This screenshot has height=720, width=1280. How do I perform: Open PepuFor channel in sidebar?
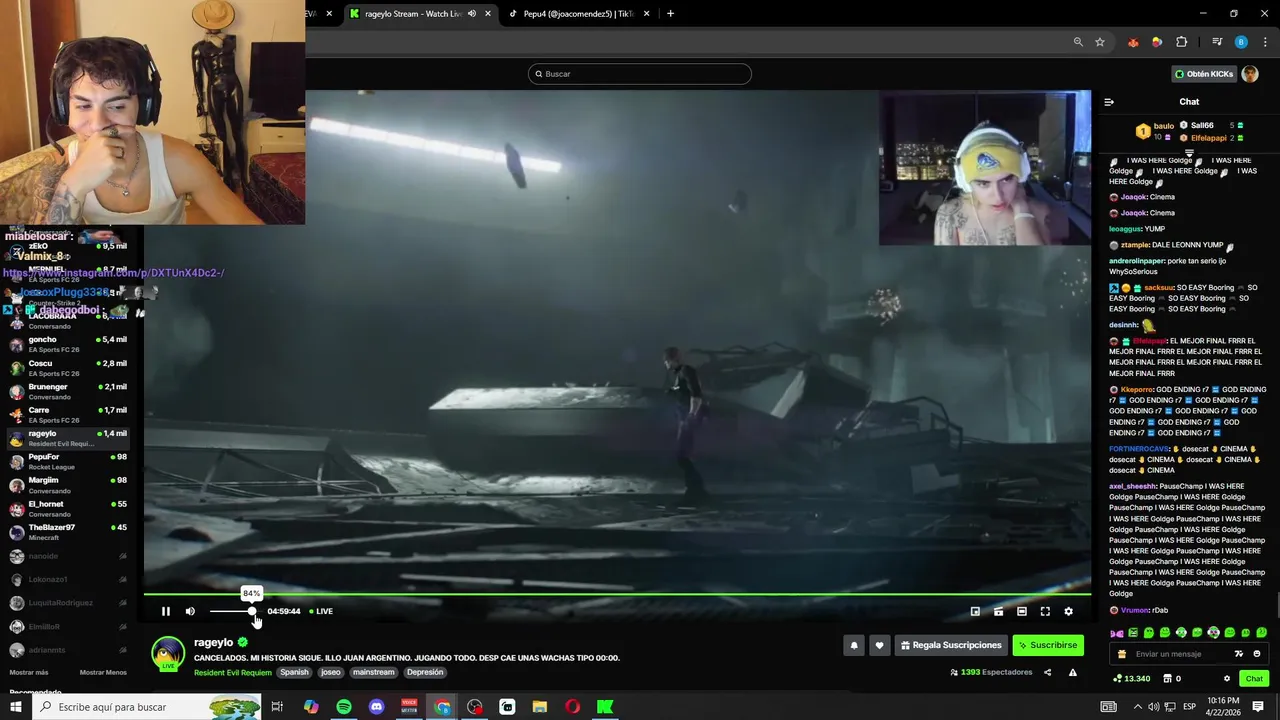(x=68, y=461)
